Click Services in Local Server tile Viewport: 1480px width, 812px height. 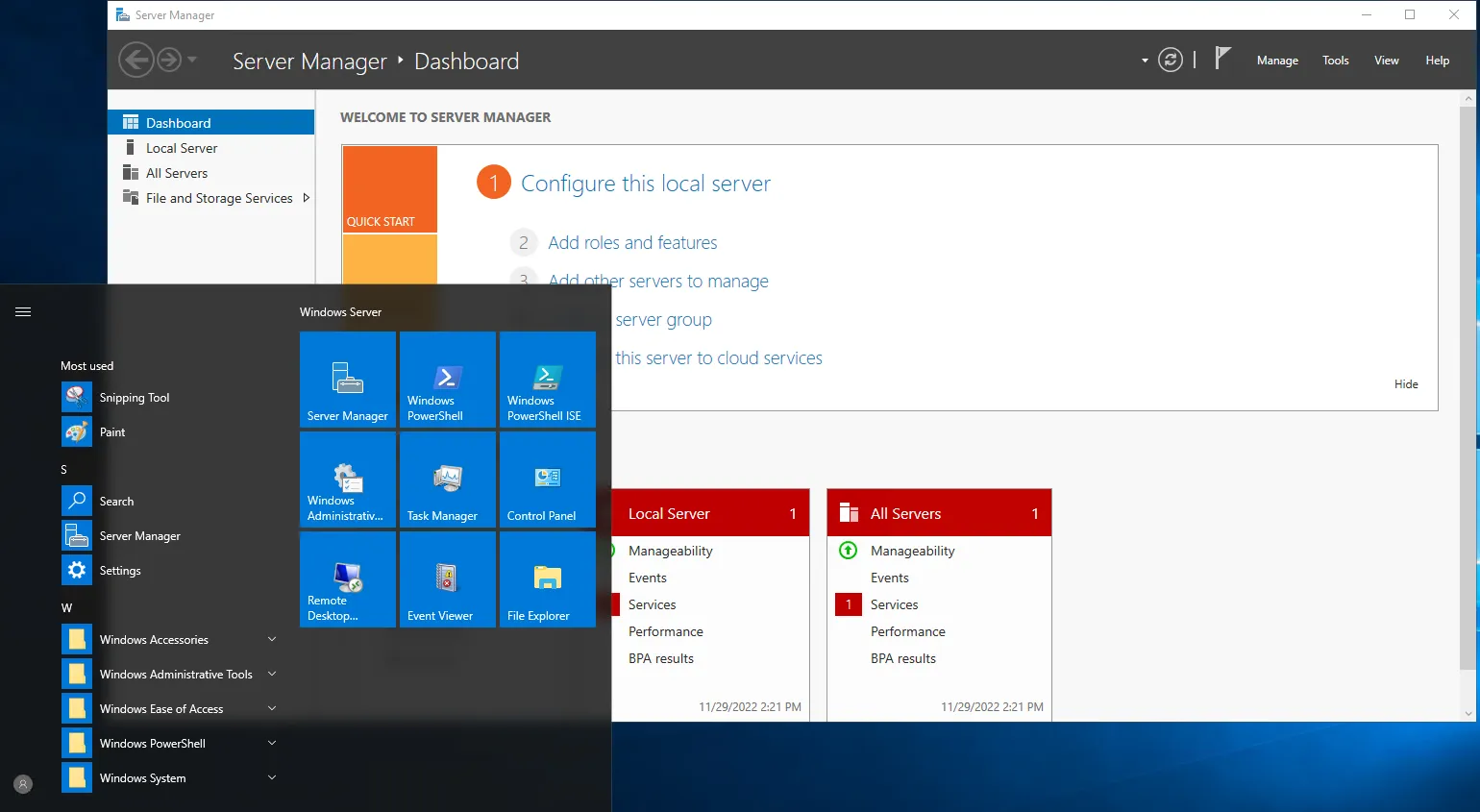point(653,604)
